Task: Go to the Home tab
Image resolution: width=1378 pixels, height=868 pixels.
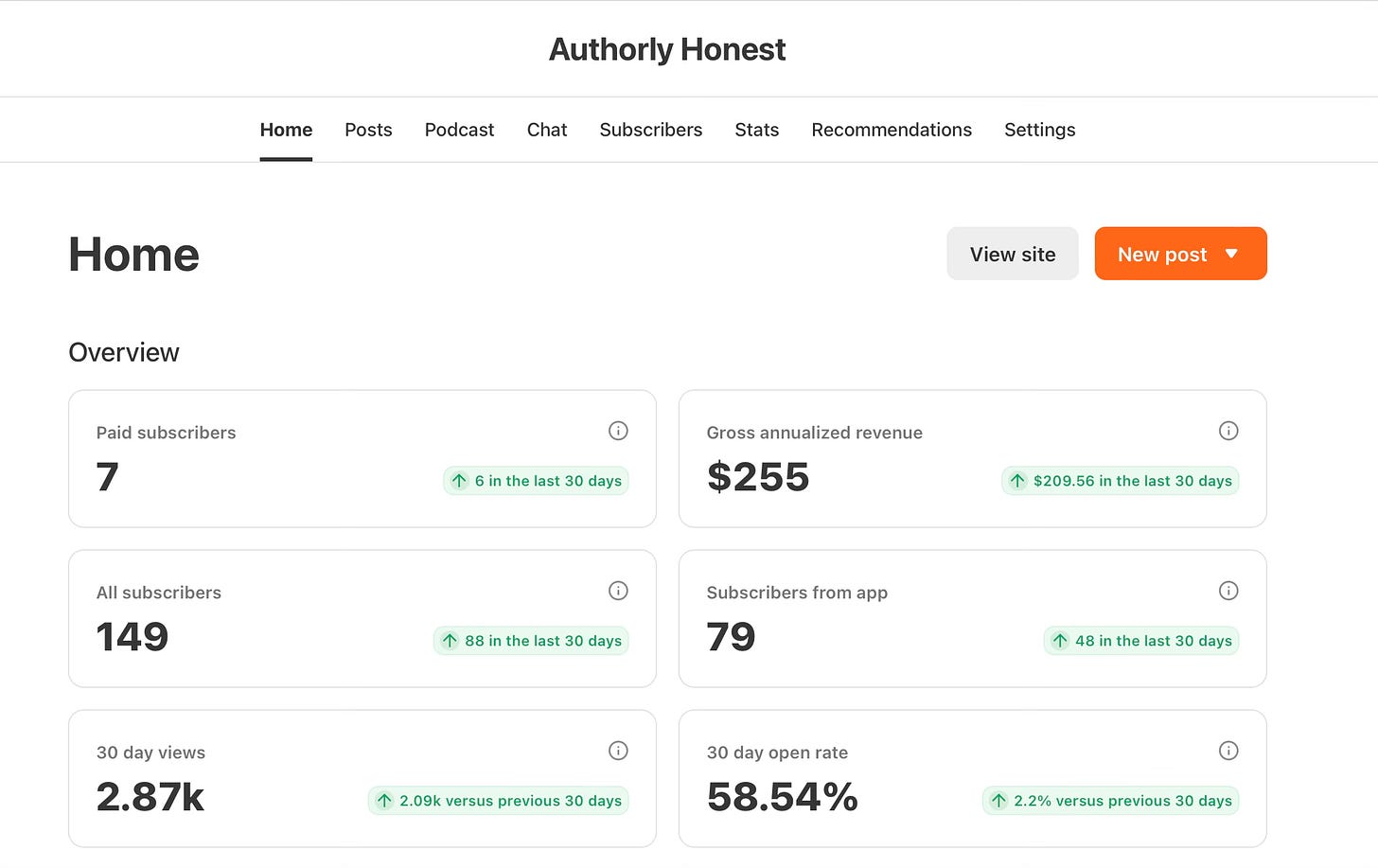Action: coord(286,130)
